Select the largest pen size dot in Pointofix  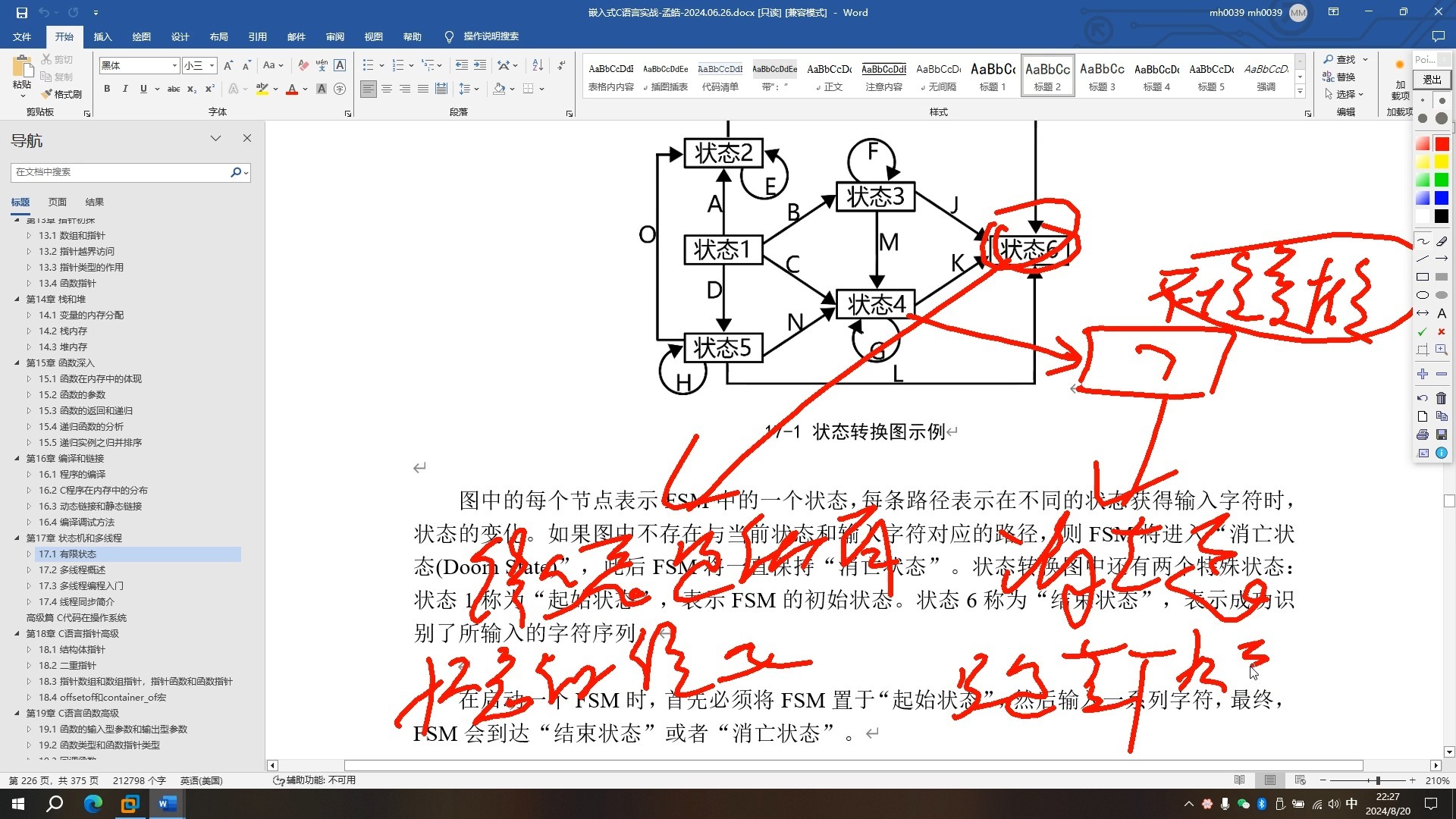(x=1442, y=118)
